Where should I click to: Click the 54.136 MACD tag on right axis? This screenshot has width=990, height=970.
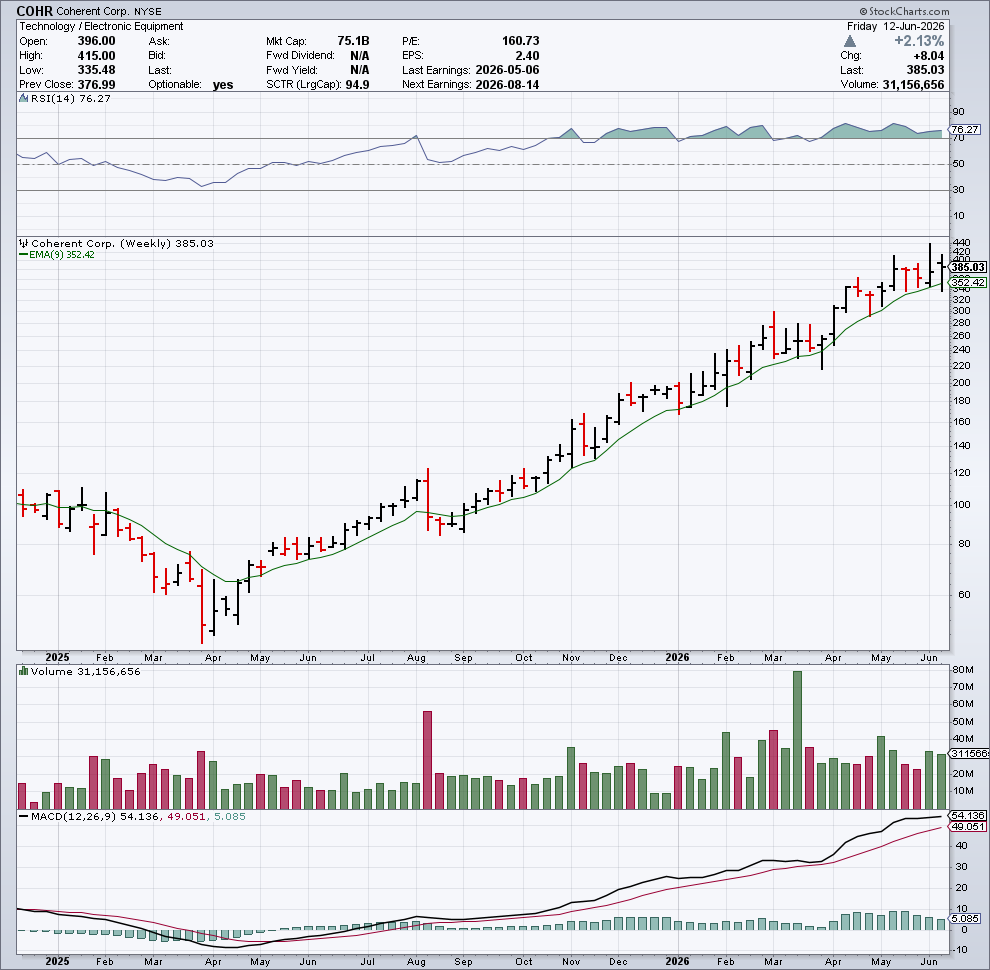pyautogui.click(x=968, y=816)
